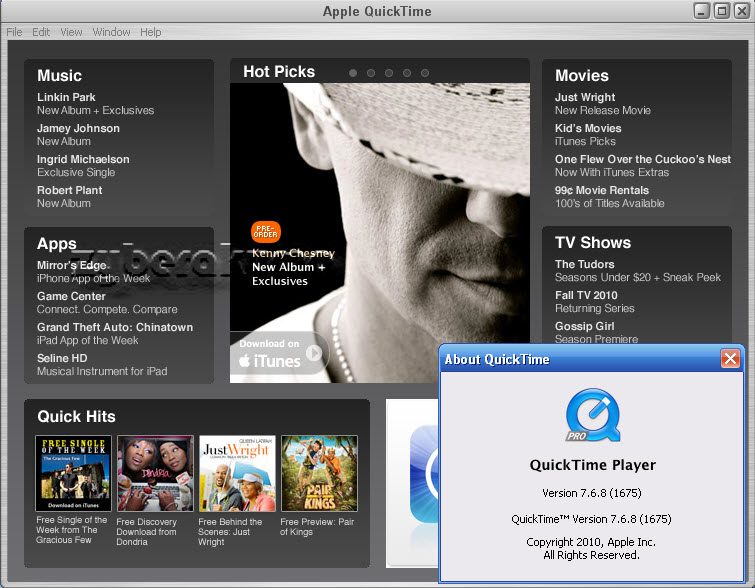Click the Hot Picks heading
The image size is (755, 588).
279,72
